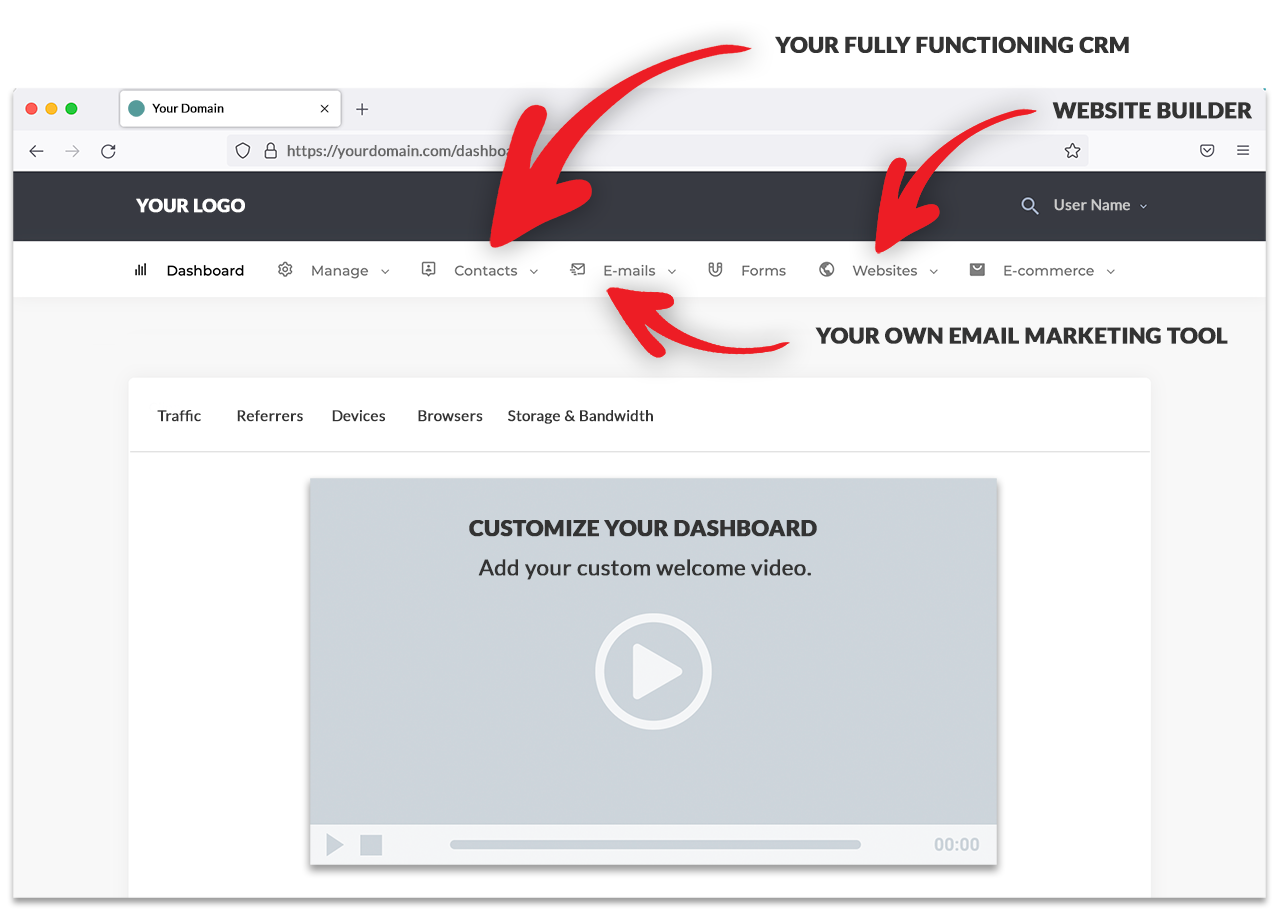Open the Forms menu item
The height and width of the screenshot is (914, 1280).
(x=763, y=271)
